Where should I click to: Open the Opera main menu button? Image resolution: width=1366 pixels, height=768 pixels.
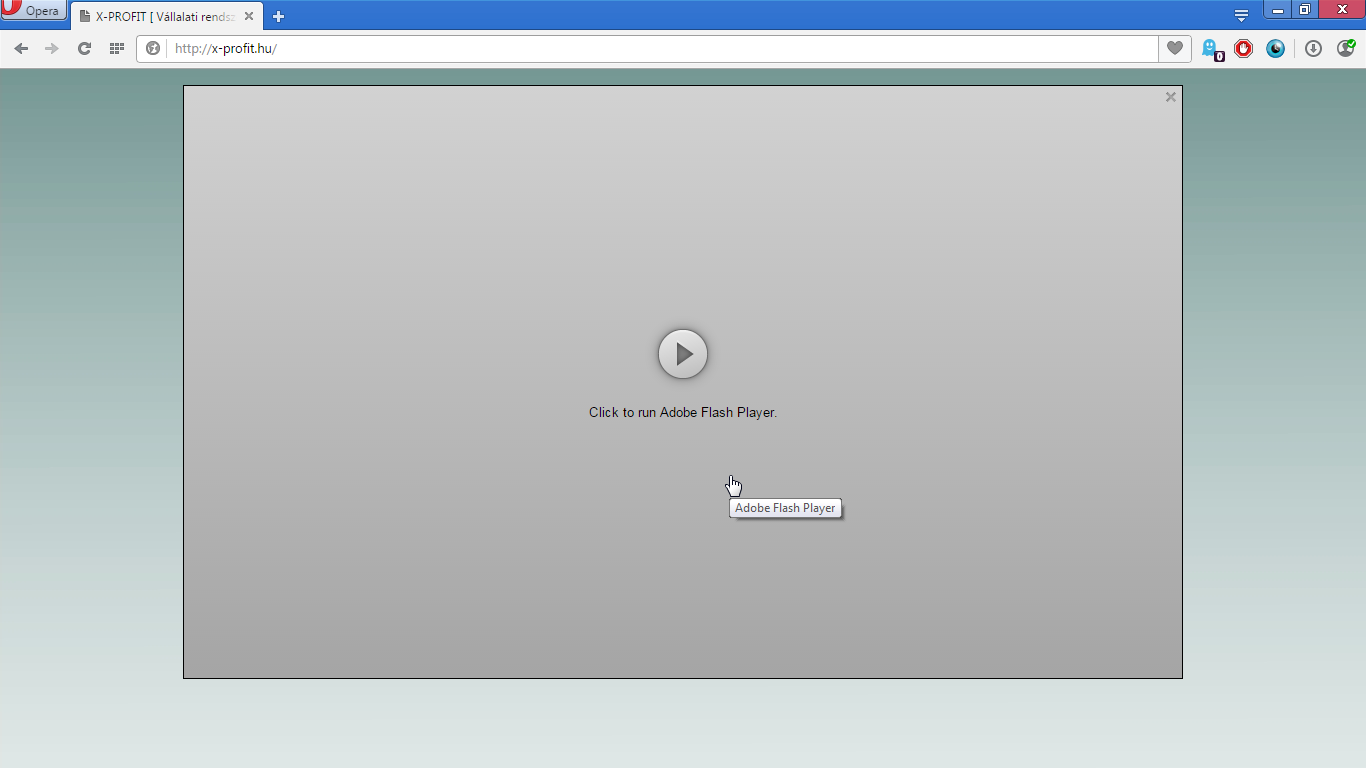click(33, 11)
